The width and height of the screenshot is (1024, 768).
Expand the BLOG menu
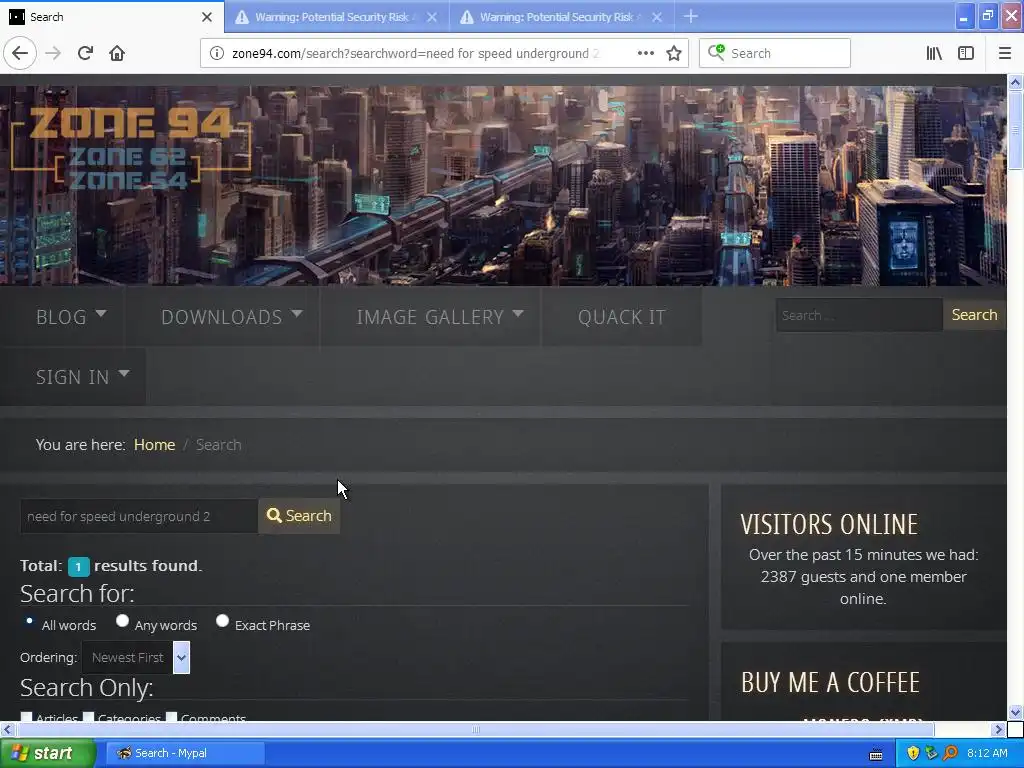click(71, 317)
